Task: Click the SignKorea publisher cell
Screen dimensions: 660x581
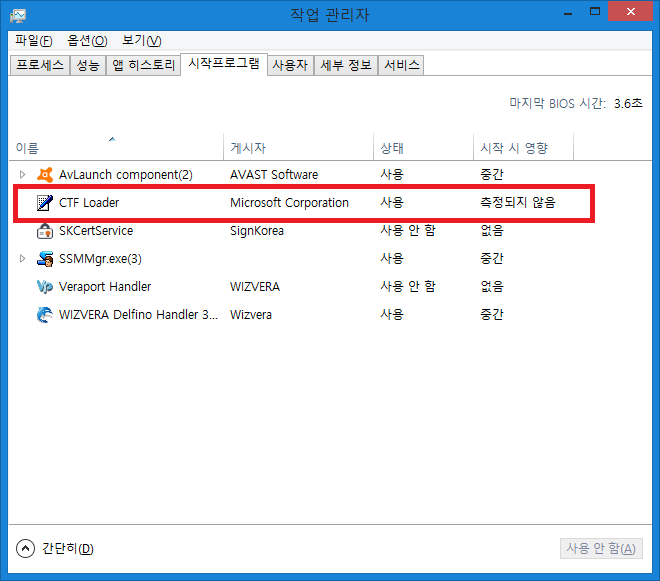Action: coord(257,231)
